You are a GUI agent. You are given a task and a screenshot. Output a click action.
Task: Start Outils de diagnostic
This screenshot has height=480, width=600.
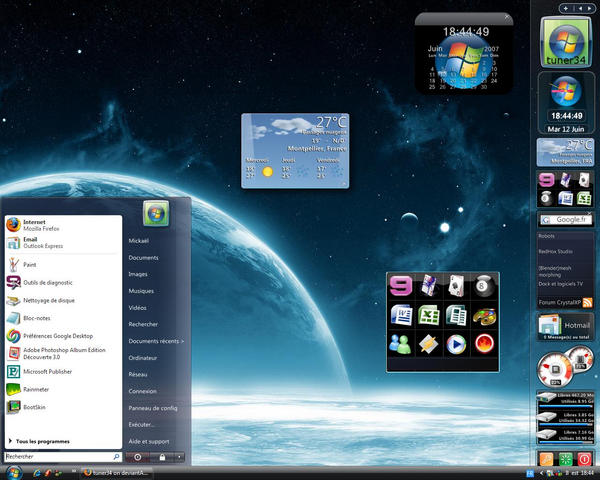[64, 282]
